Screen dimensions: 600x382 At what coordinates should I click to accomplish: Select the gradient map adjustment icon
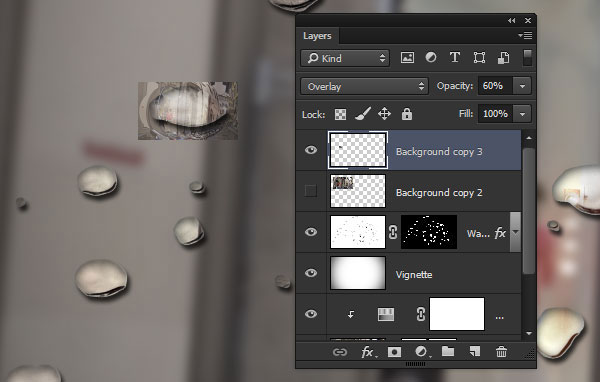(386, 314)
